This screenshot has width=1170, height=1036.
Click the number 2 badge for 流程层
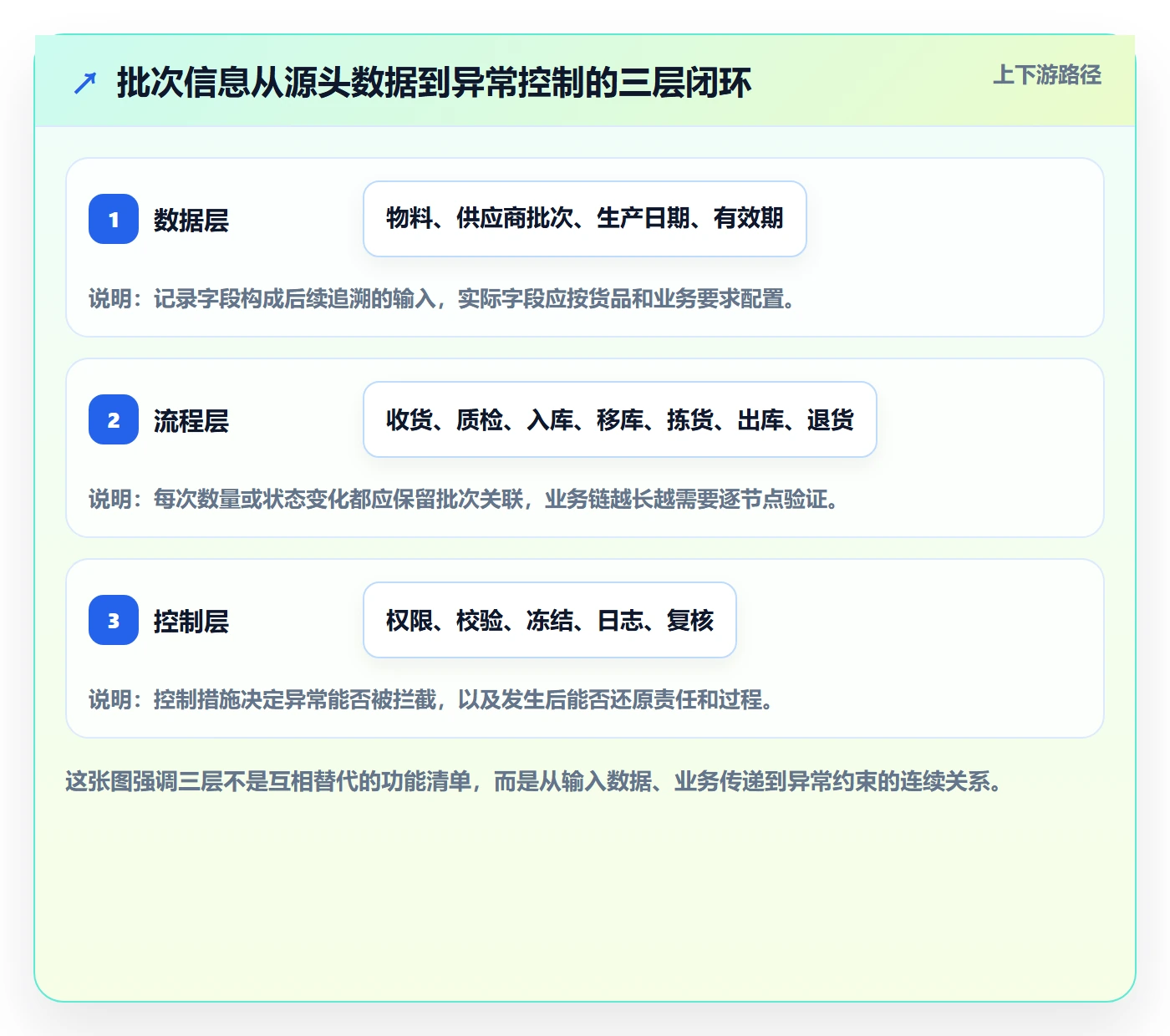pyautogui.click(x=114, y=419)
